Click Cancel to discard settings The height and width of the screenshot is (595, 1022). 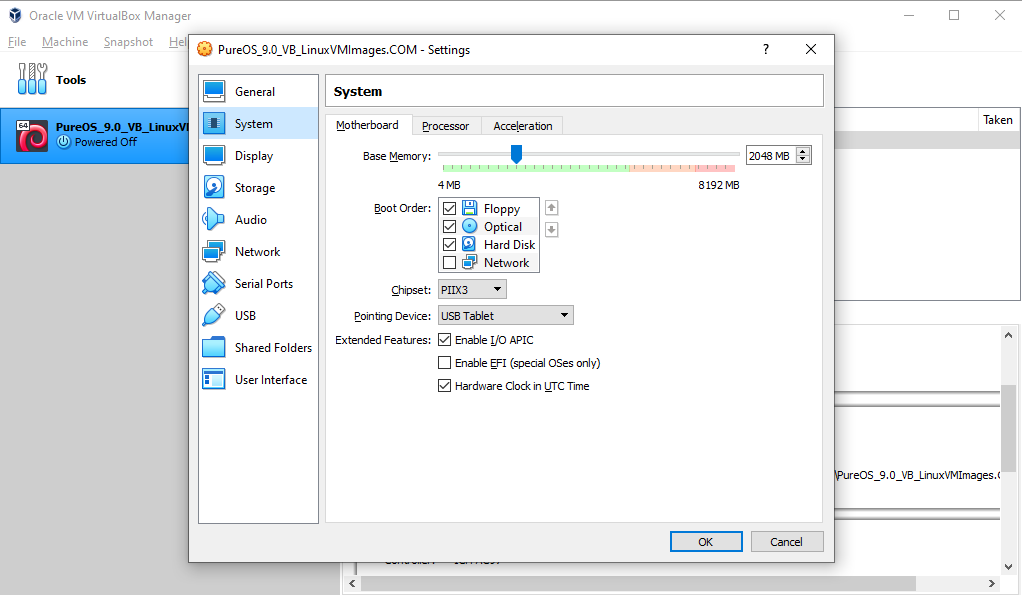tap(787, 542)
